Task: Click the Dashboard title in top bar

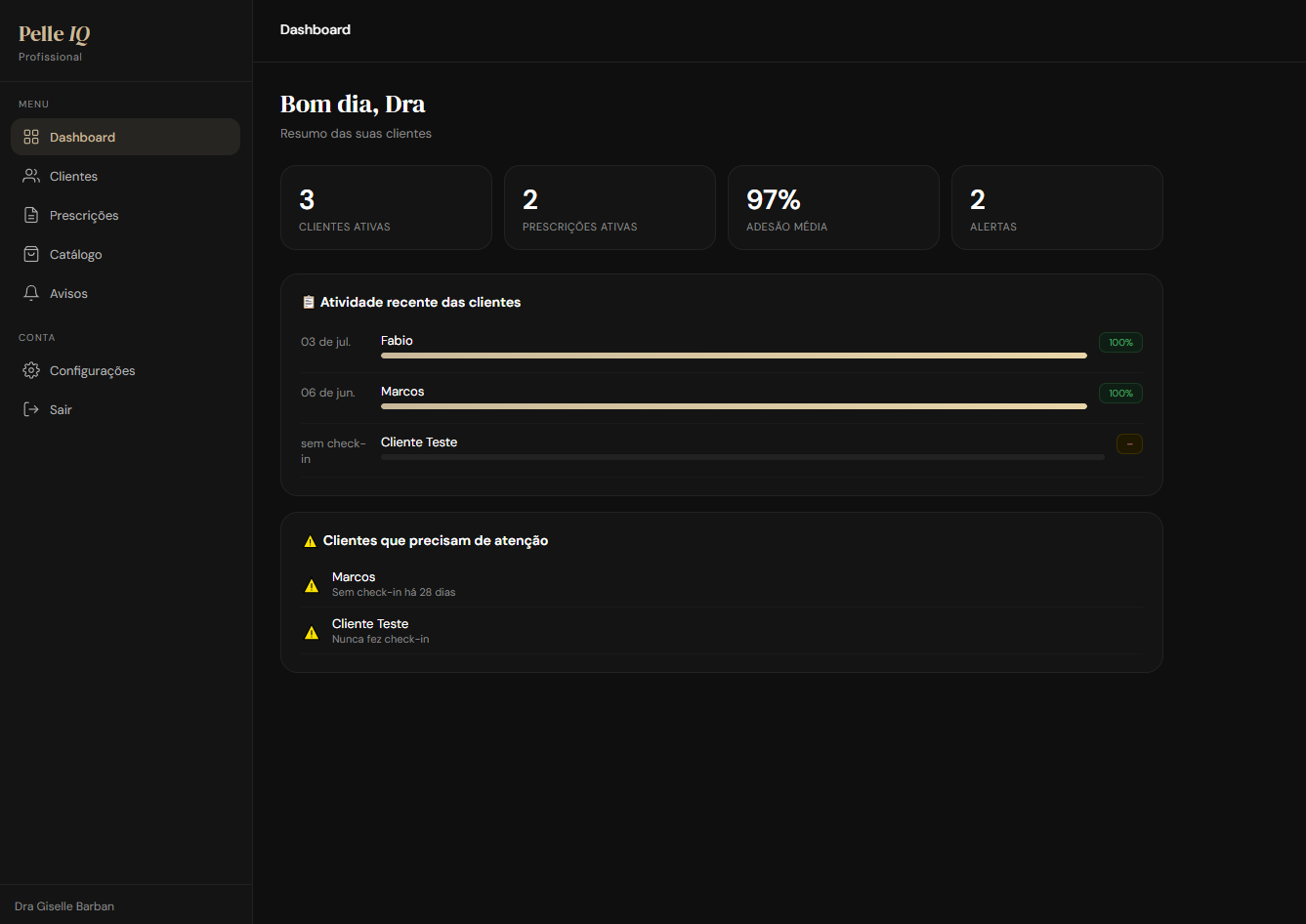Action: (x=316, y=29)
